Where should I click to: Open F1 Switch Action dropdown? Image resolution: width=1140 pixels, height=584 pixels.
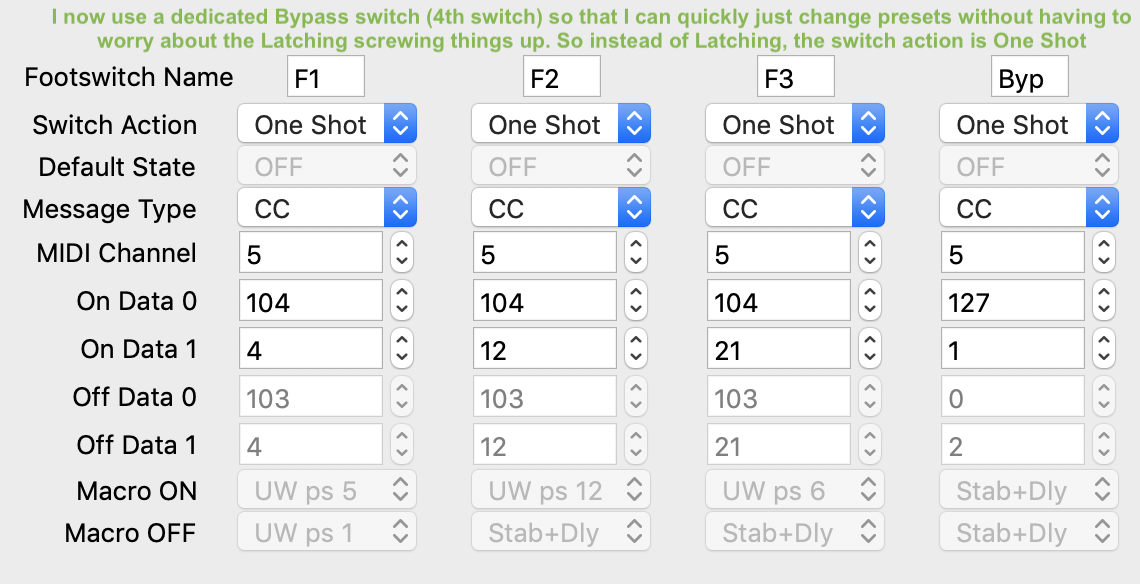(326, 124)
